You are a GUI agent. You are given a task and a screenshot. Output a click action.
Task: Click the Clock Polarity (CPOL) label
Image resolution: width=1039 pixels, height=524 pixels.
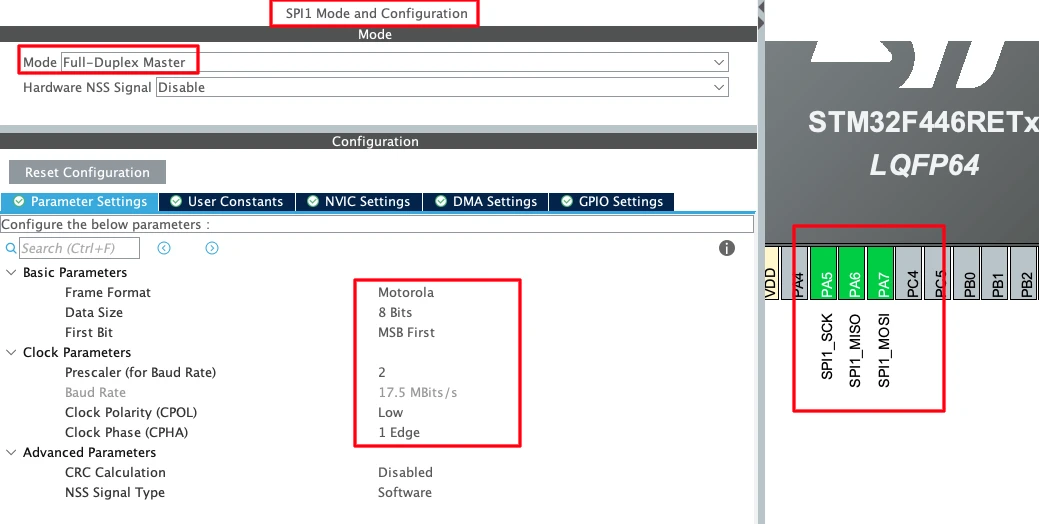pyautogui.click(x=131, y=412)
